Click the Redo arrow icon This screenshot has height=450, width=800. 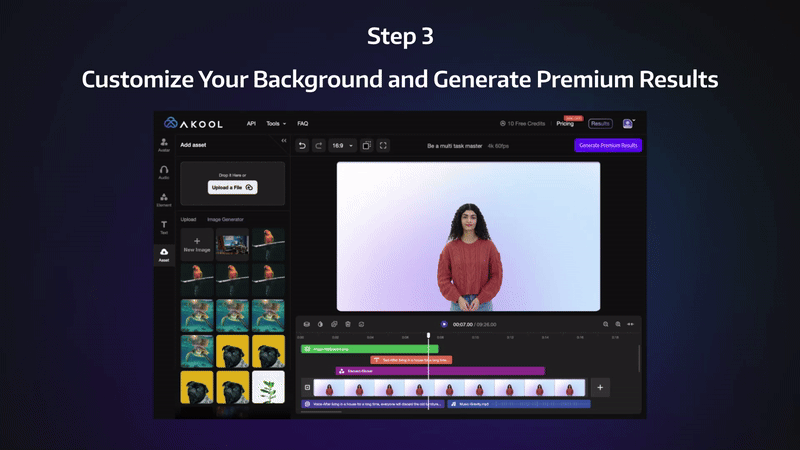click(319, 145)
